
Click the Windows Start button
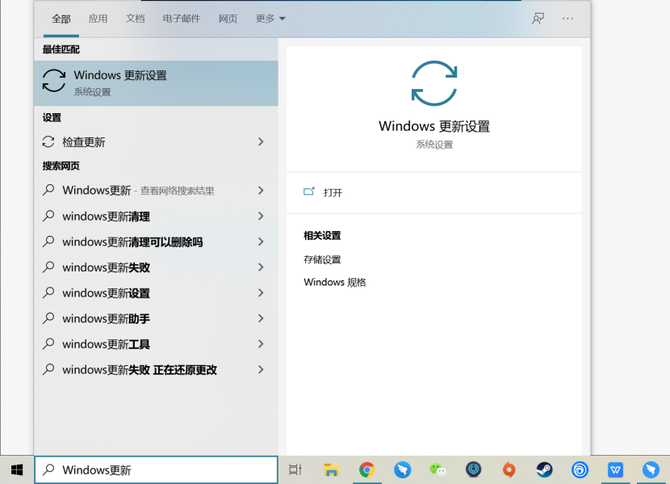[17, 470]
